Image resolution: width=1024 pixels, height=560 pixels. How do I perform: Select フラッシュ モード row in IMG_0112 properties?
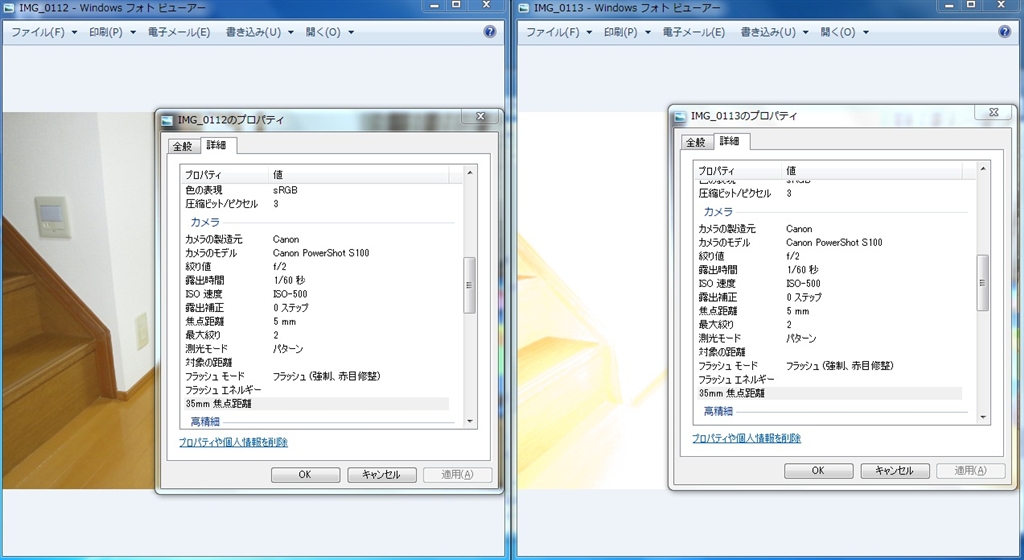click(315, 376)
